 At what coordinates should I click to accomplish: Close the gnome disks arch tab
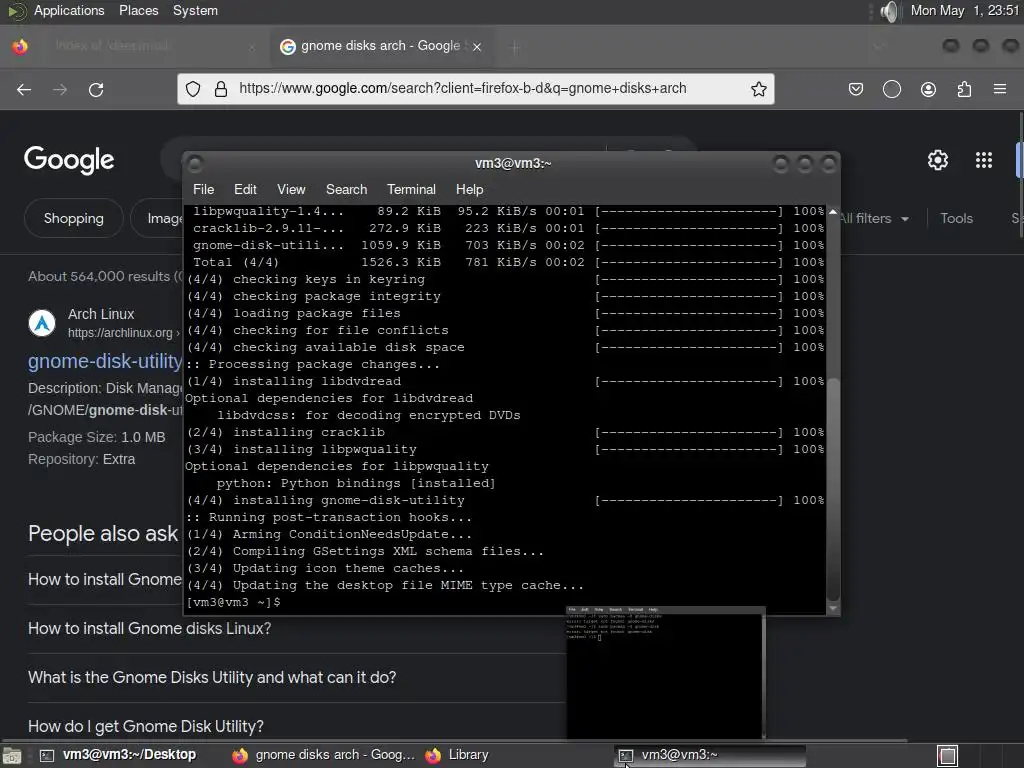tap(477, 46)
